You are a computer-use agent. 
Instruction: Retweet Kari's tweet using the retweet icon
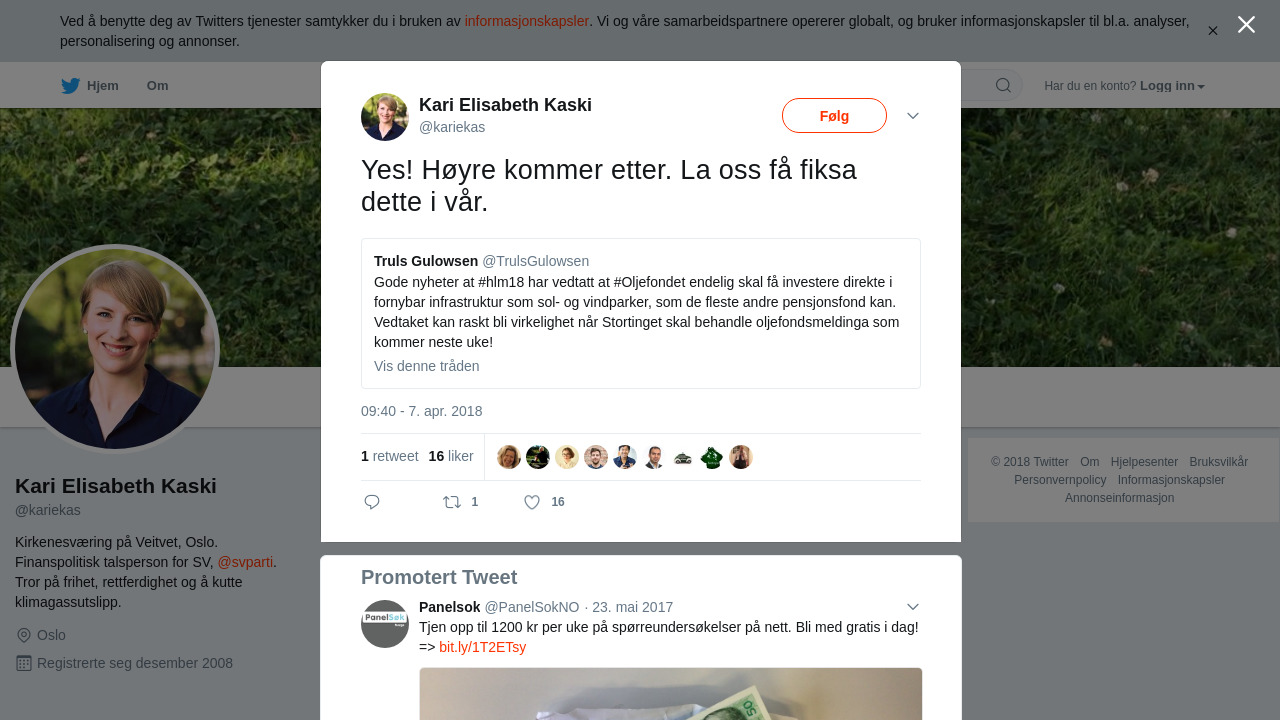pos(452,502)
